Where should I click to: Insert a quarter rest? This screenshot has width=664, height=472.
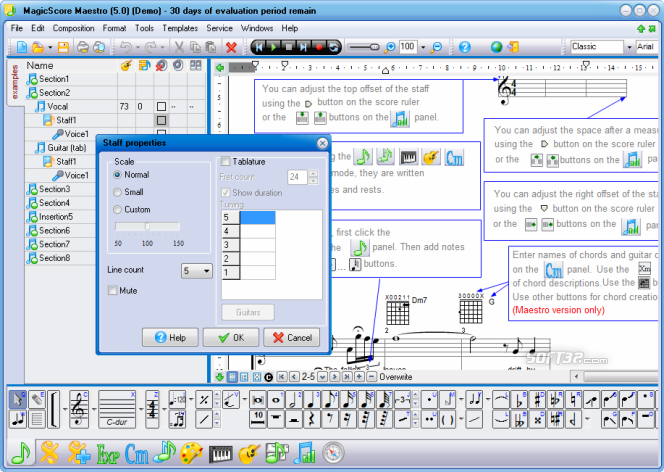(312, 419)
